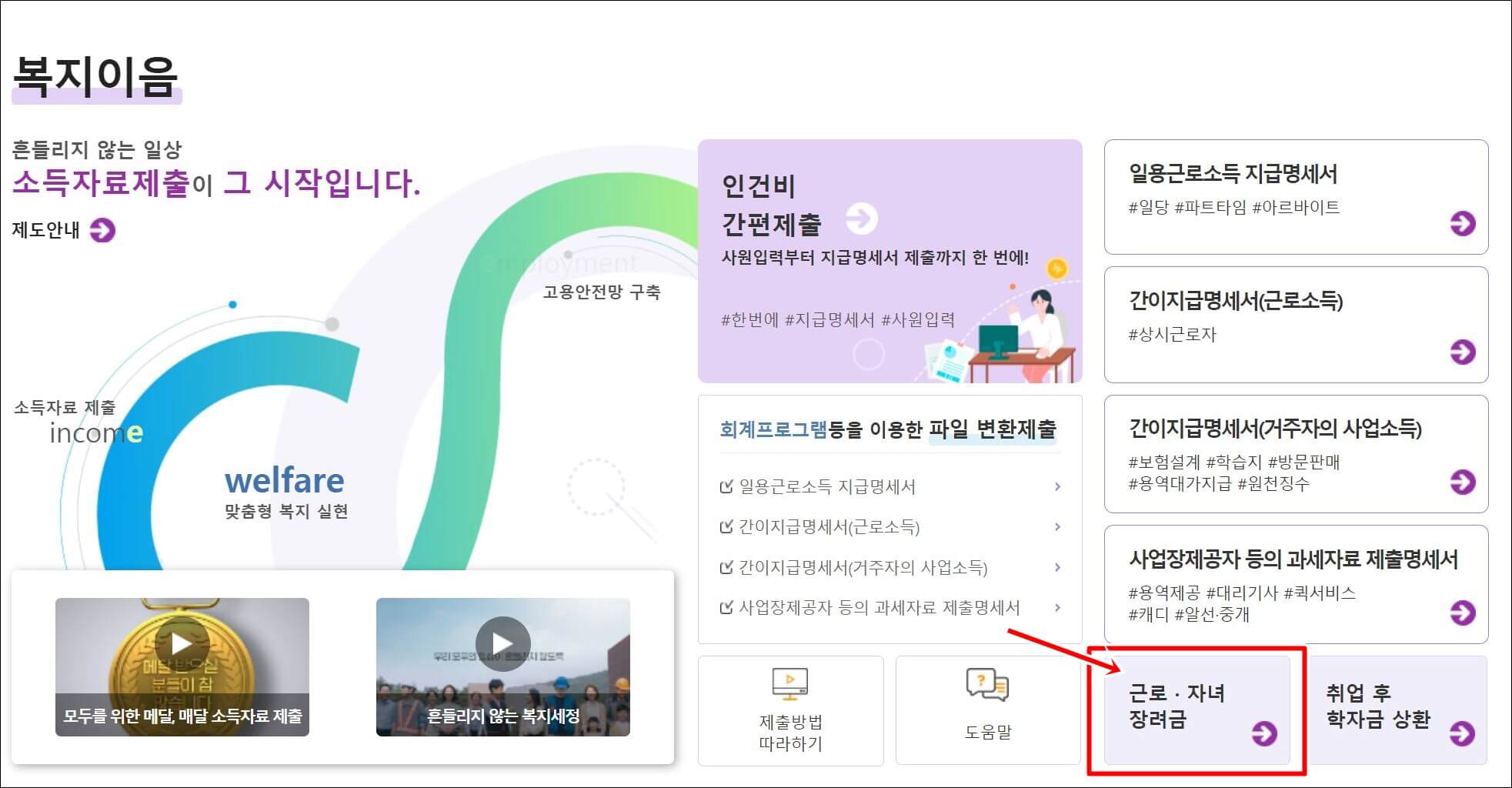The height and width of the screenshot is (788, 1512).
Task: Open list link 일용근로소득 지급명세서 under 파일 변환제출
Action: 827,486
